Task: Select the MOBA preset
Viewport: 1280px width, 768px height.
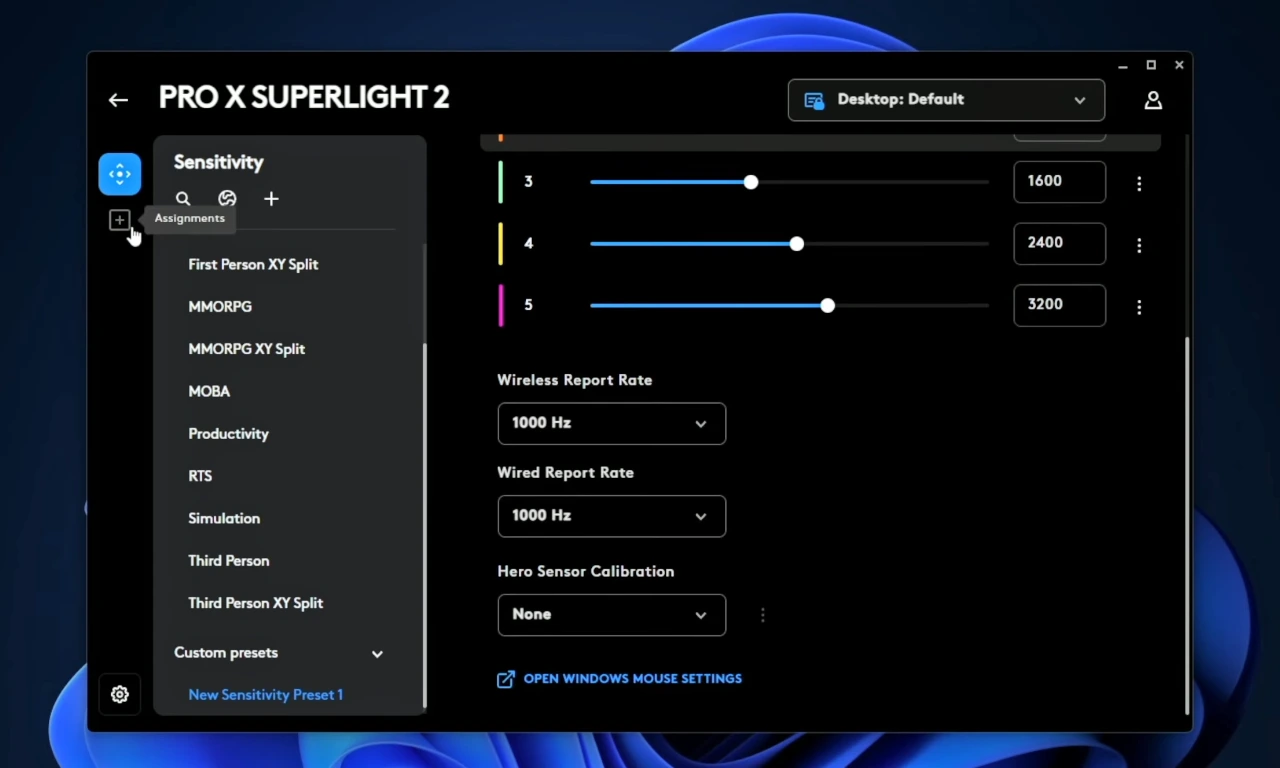Action: (x=209, y=391)
